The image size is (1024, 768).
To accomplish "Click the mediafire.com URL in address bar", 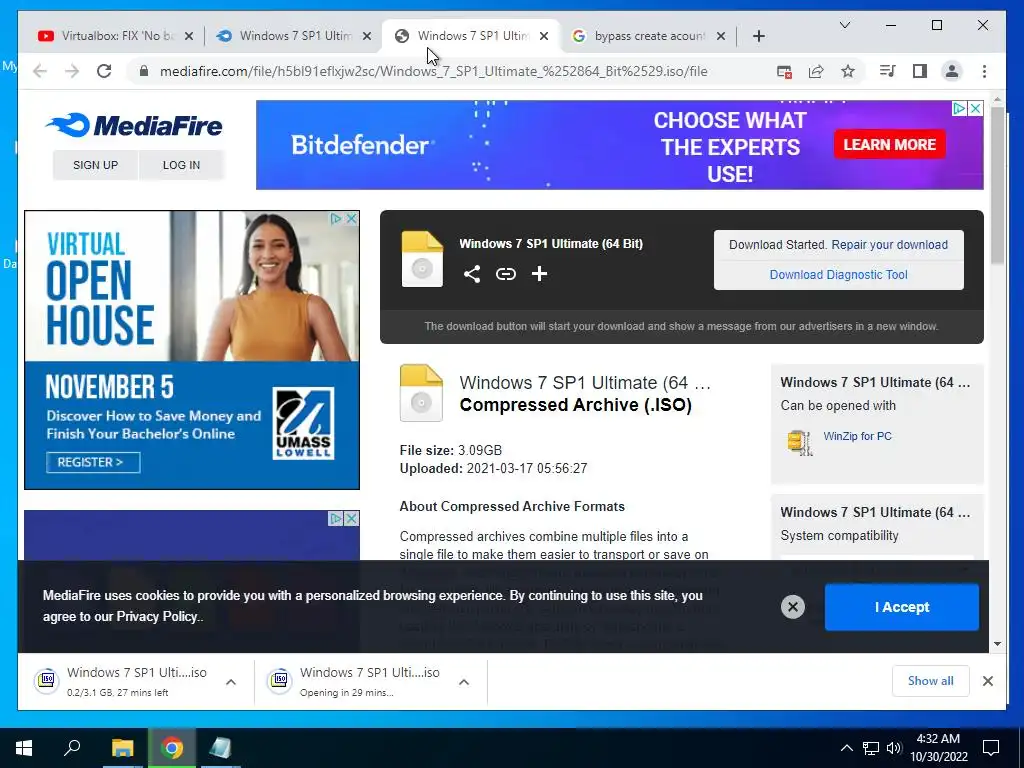I will point(433,71).
